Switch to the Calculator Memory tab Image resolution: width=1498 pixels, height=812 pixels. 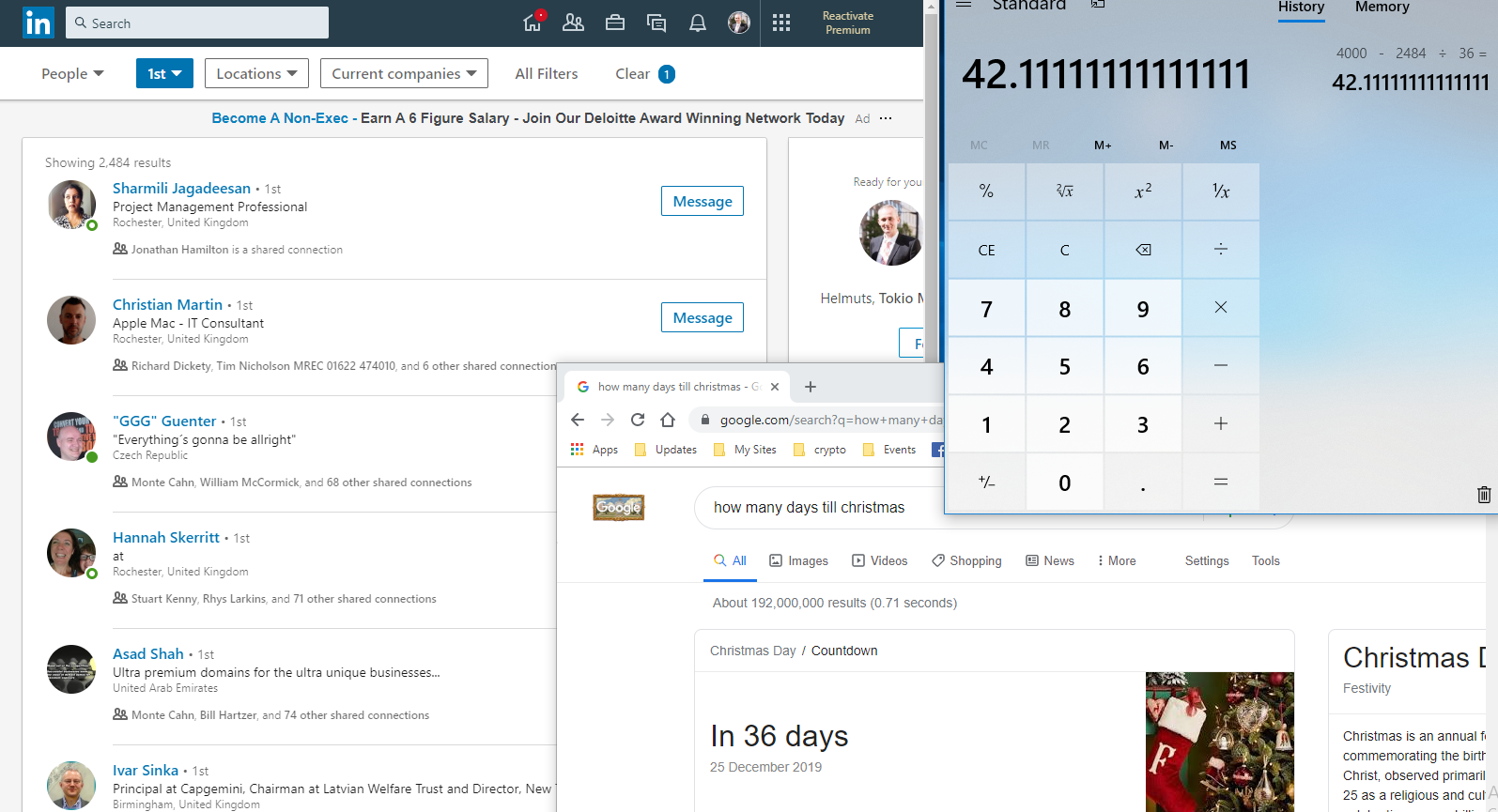click(1382, 8)
